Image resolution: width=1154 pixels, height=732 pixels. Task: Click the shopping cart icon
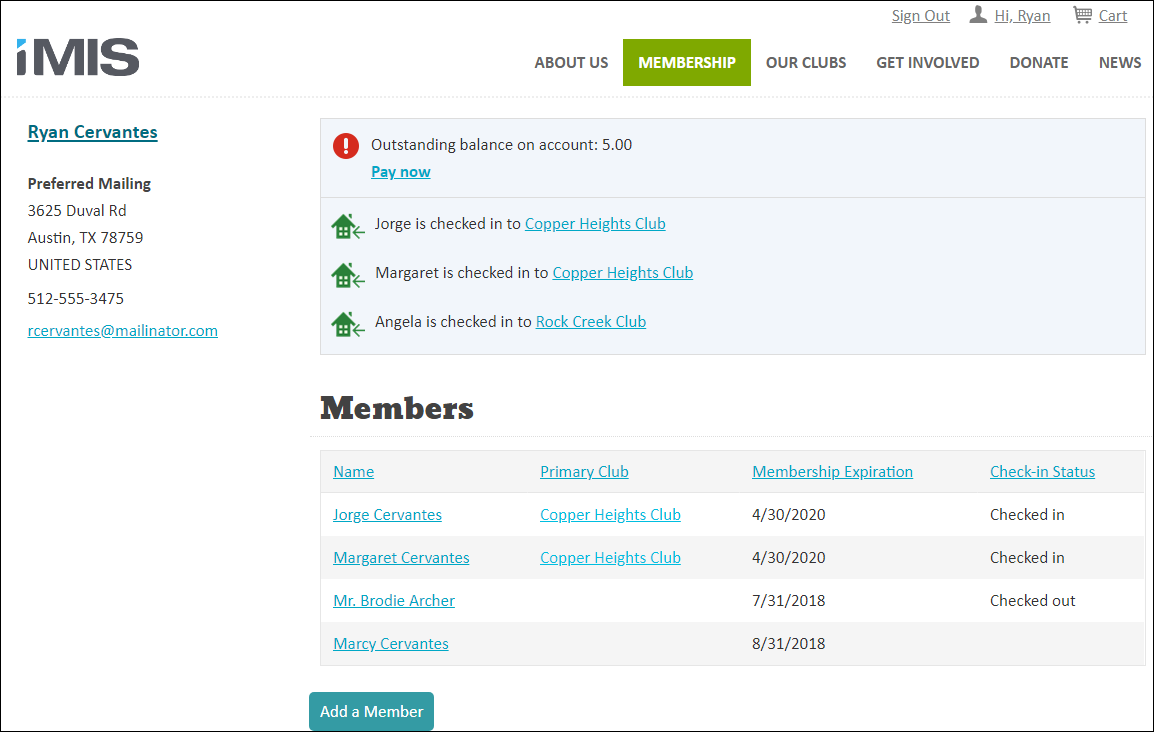(x=1082, y=15)
